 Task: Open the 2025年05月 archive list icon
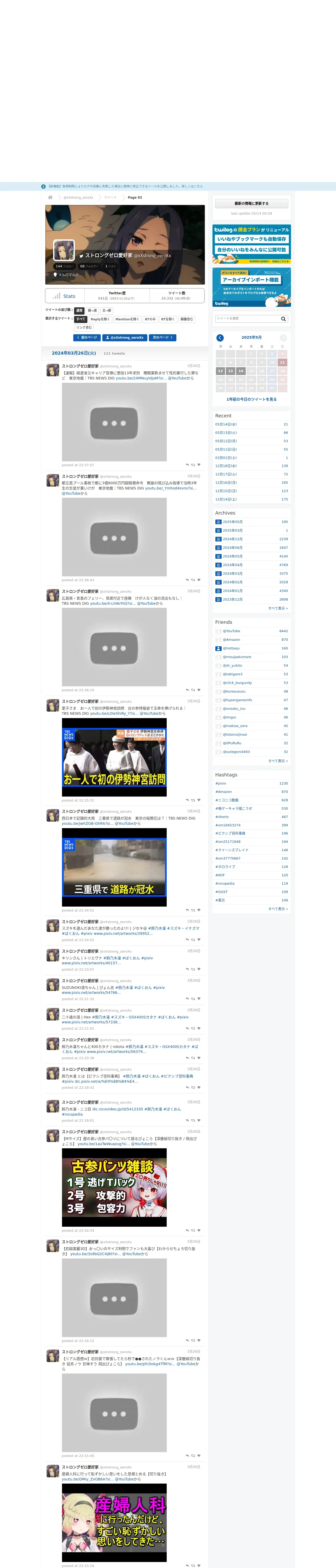[218, 522]
